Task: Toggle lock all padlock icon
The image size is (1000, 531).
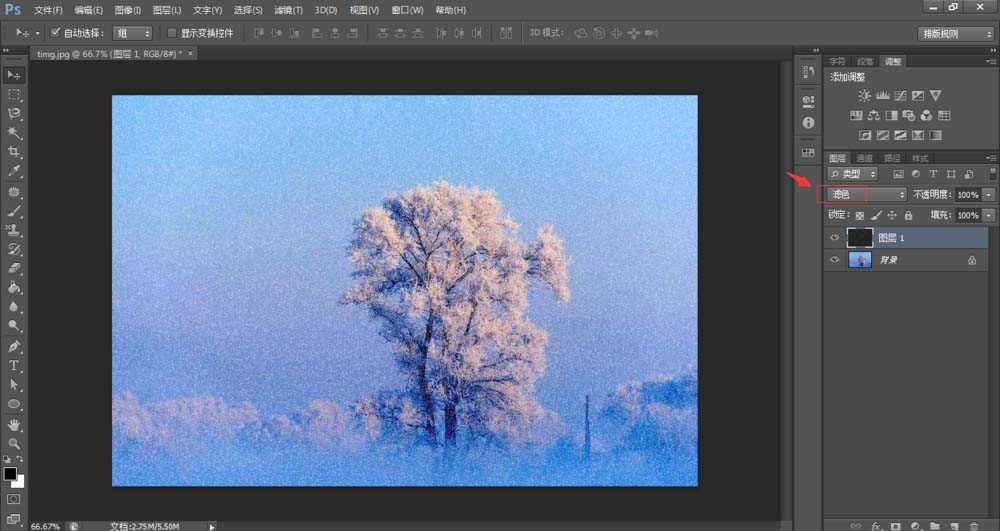Action: pos(908,215)
